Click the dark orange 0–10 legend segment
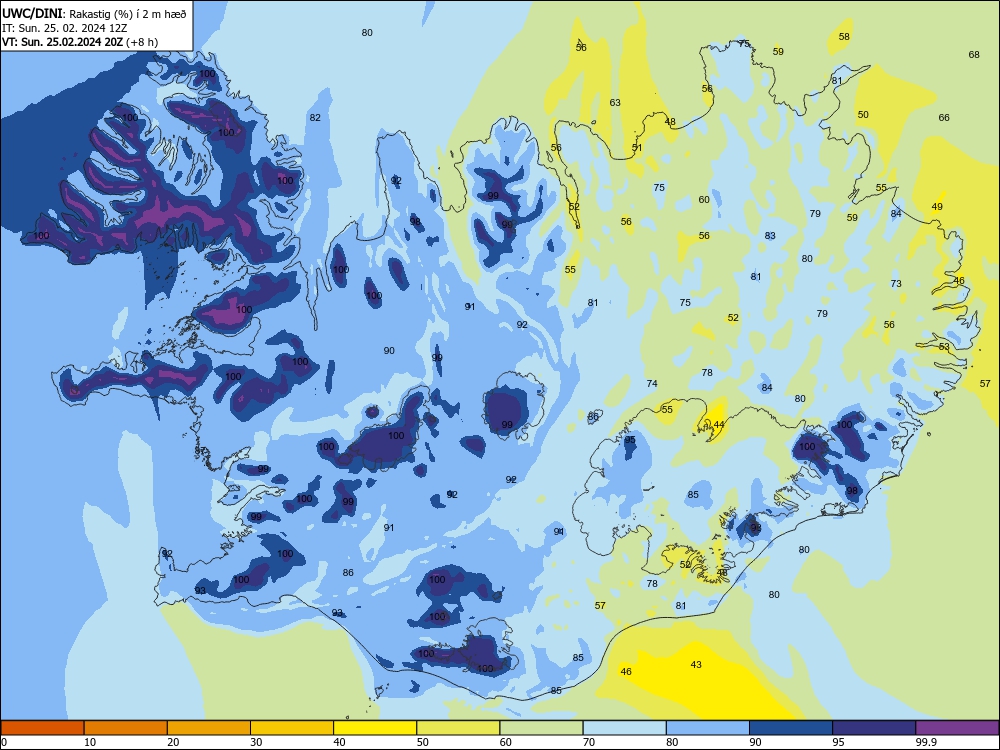The height and width of the screenshot is (750, 1000). tap(43, 728)
